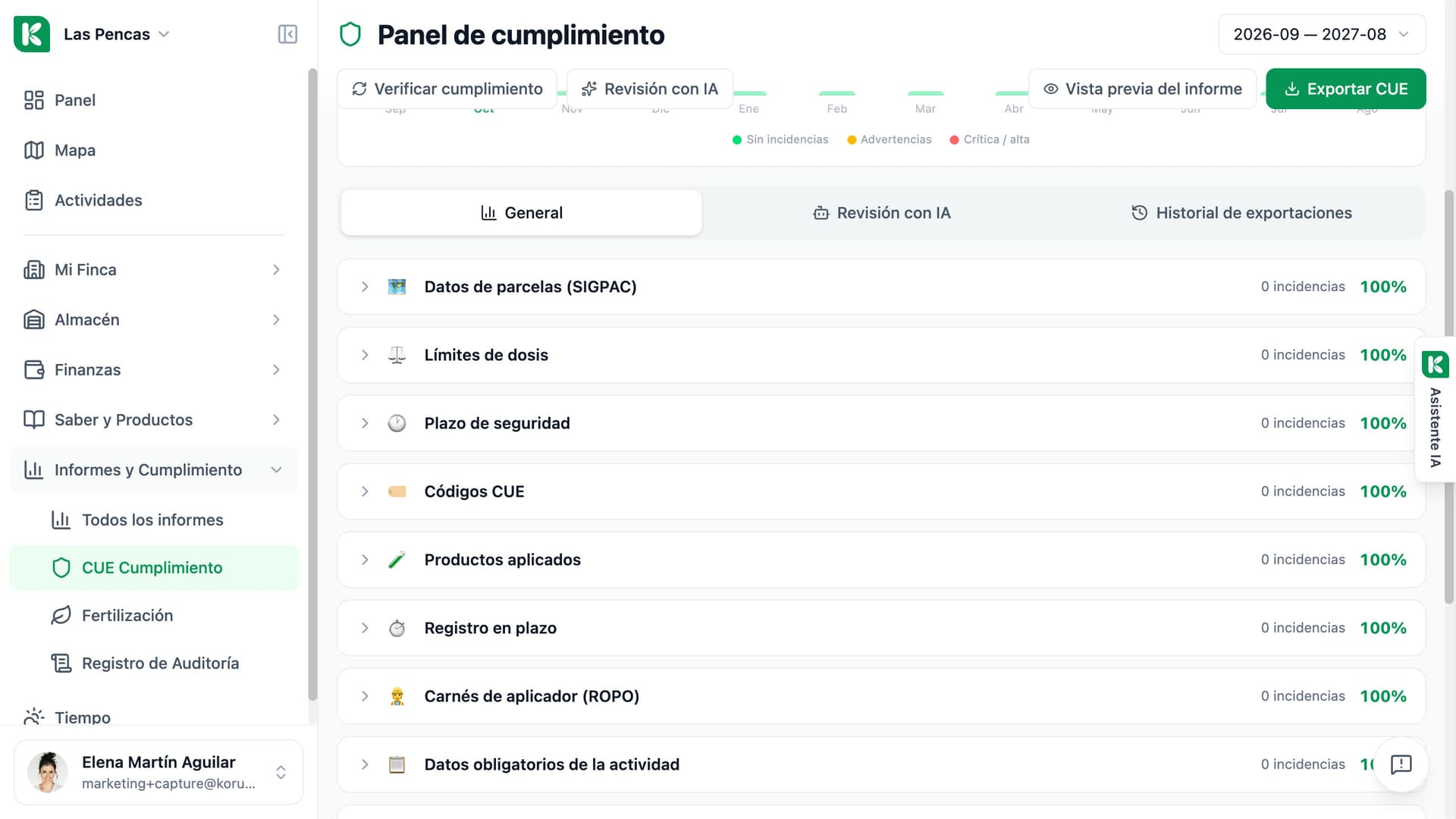
Task: Expand the Plazo de seguridad row
Action: point(365,423)
